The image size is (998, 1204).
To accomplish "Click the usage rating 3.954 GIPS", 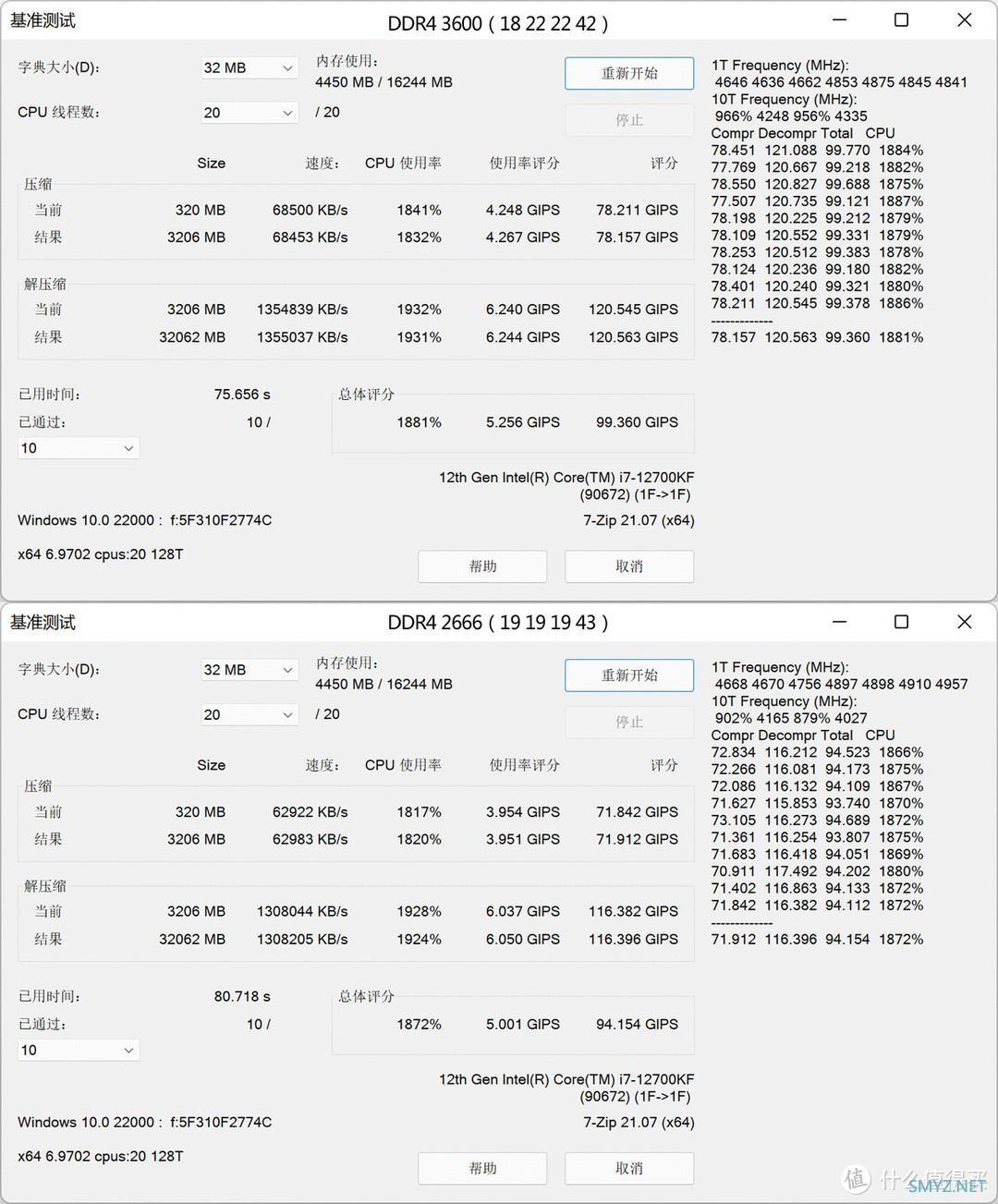I will (x=523, y=812).
